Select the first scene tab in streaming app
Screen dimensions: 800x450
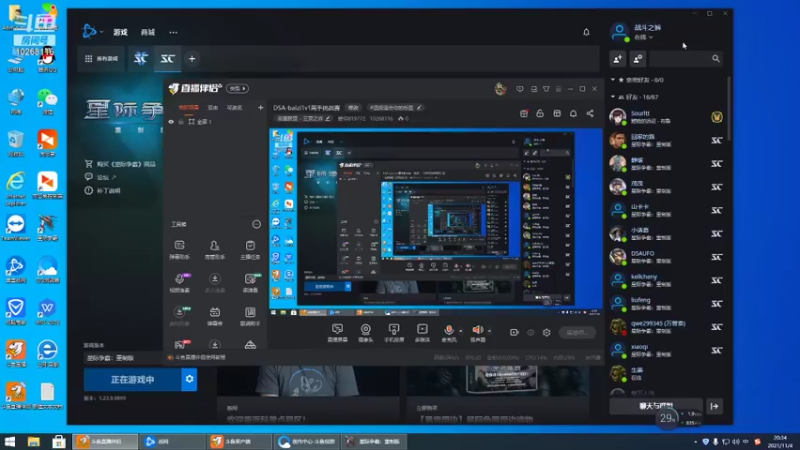click(x=189, y=108)
